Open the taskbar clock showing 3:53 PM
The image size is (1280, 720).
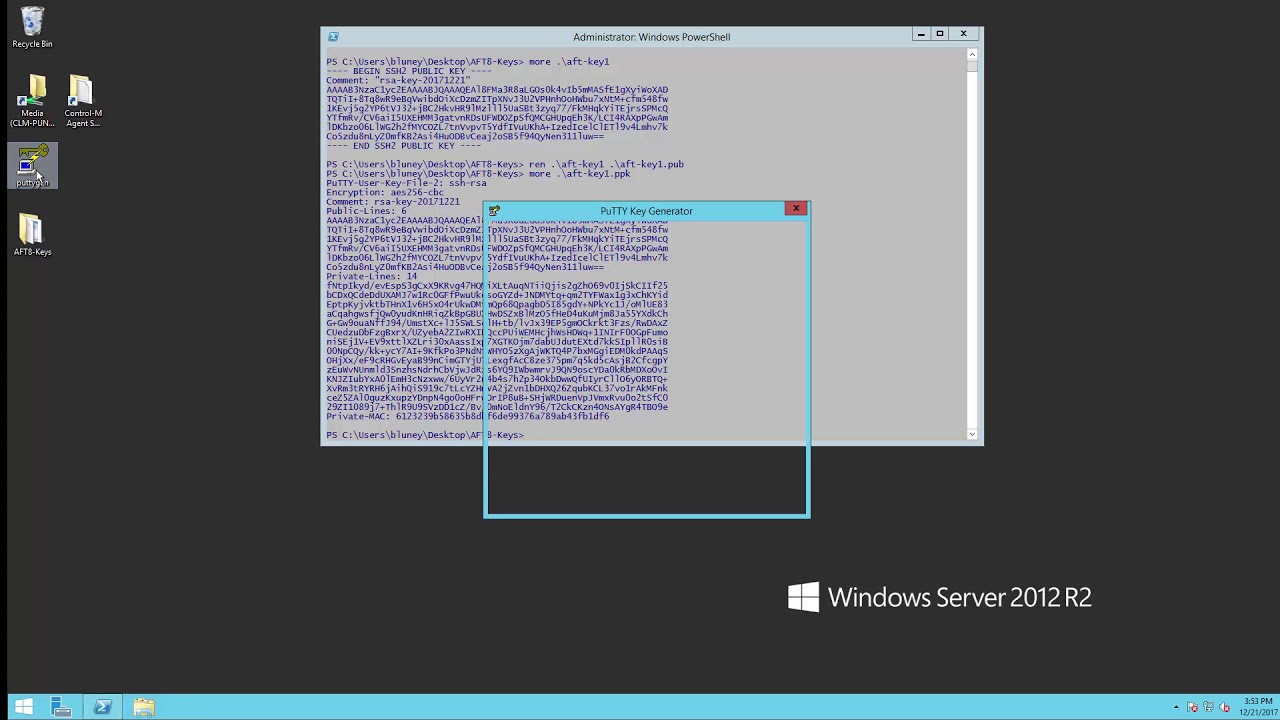click(x=1258, y=707)
